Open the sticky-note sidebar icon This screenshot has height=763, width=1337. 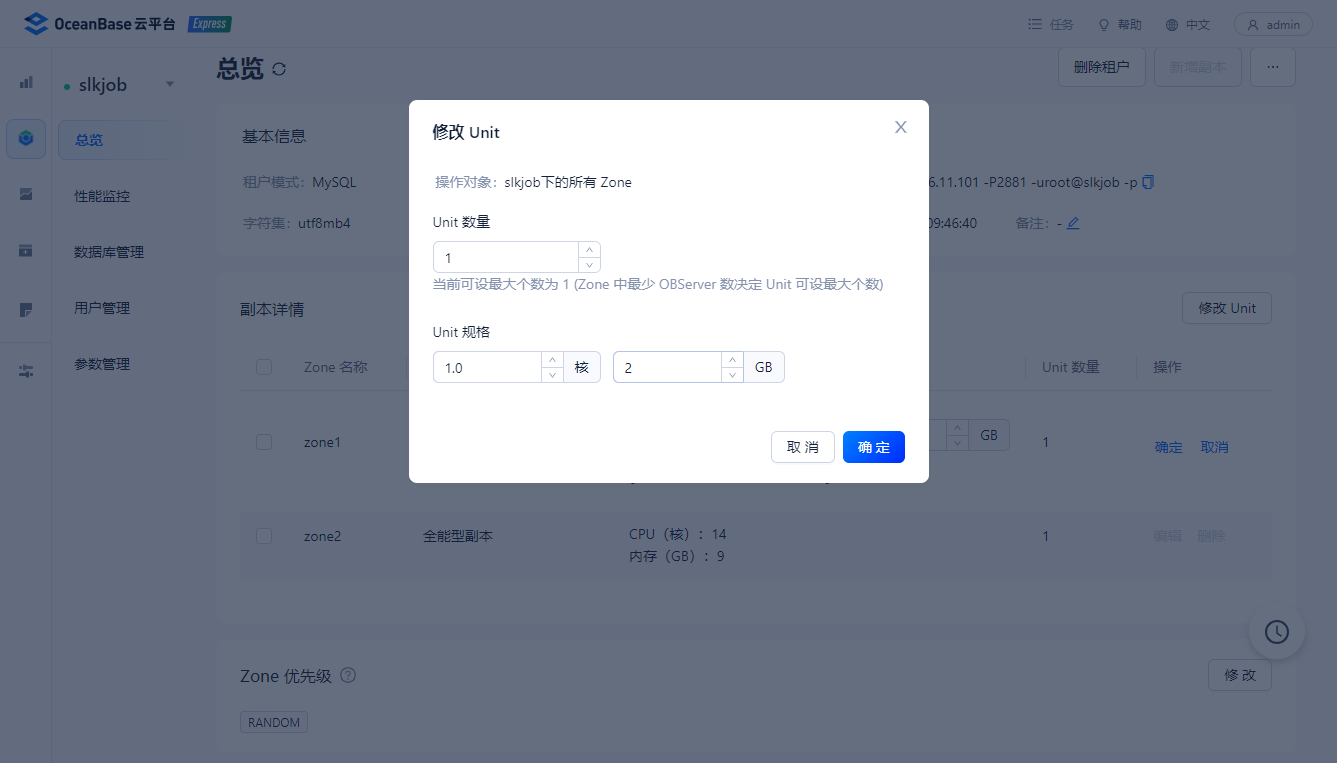(x=26, y=310)
